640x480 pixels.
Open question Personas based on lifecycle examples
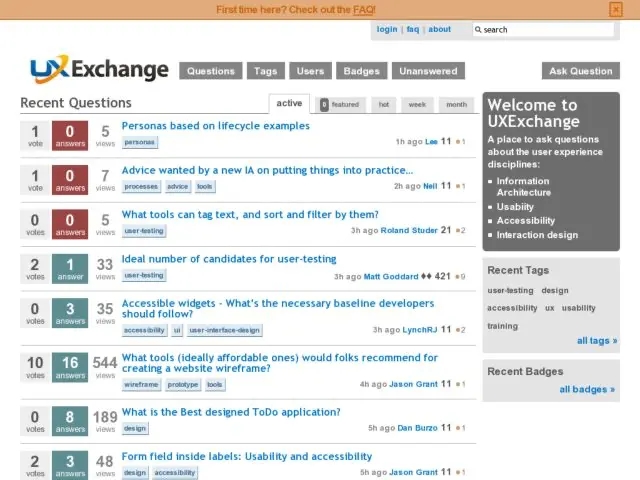click(x=216, y=126)
